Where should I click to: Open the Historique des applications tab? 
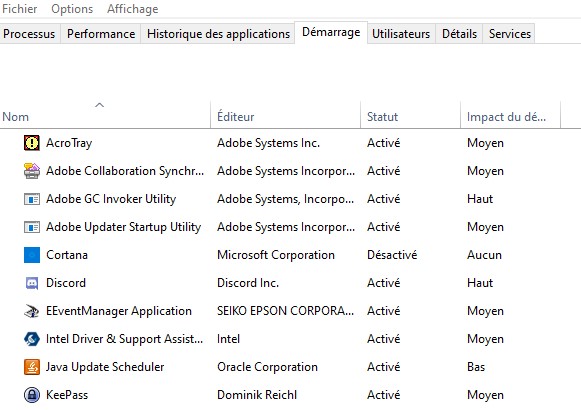(x=218, y=34)
